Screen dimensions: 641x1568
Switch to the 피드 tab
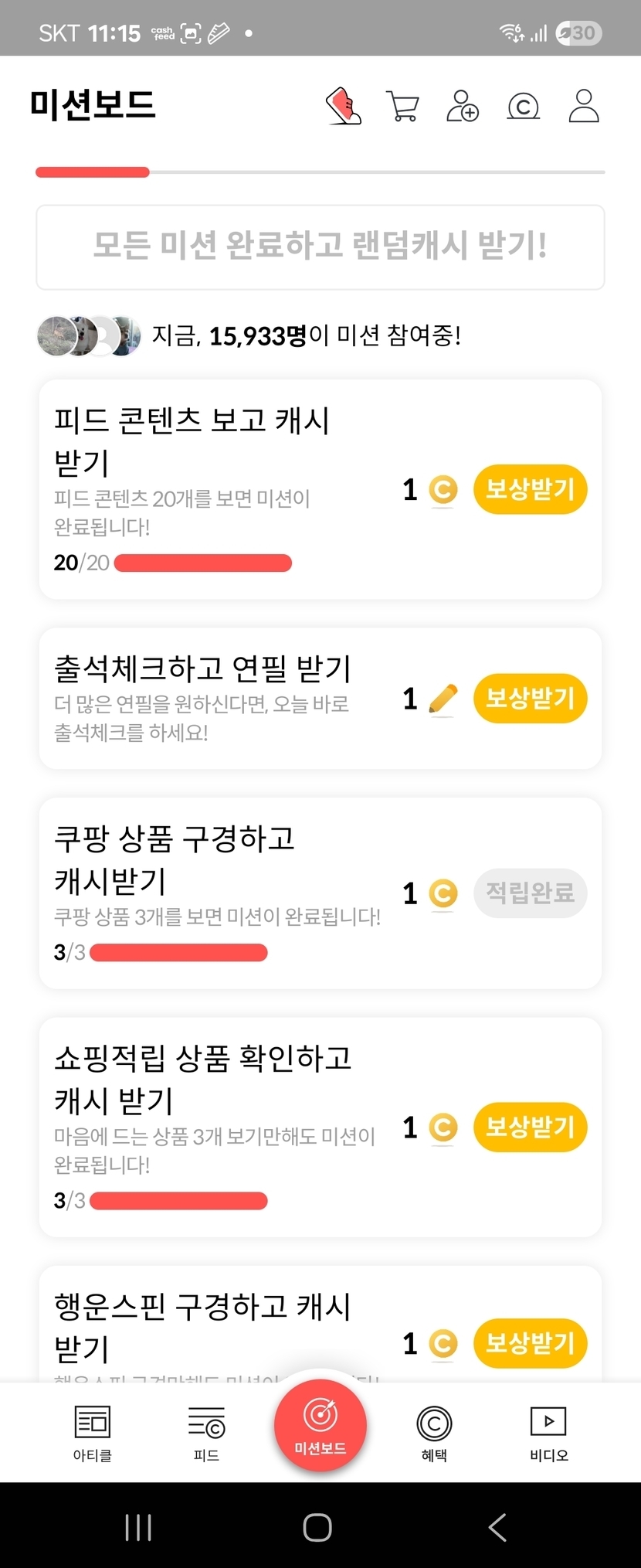(x=206, y=1432)
